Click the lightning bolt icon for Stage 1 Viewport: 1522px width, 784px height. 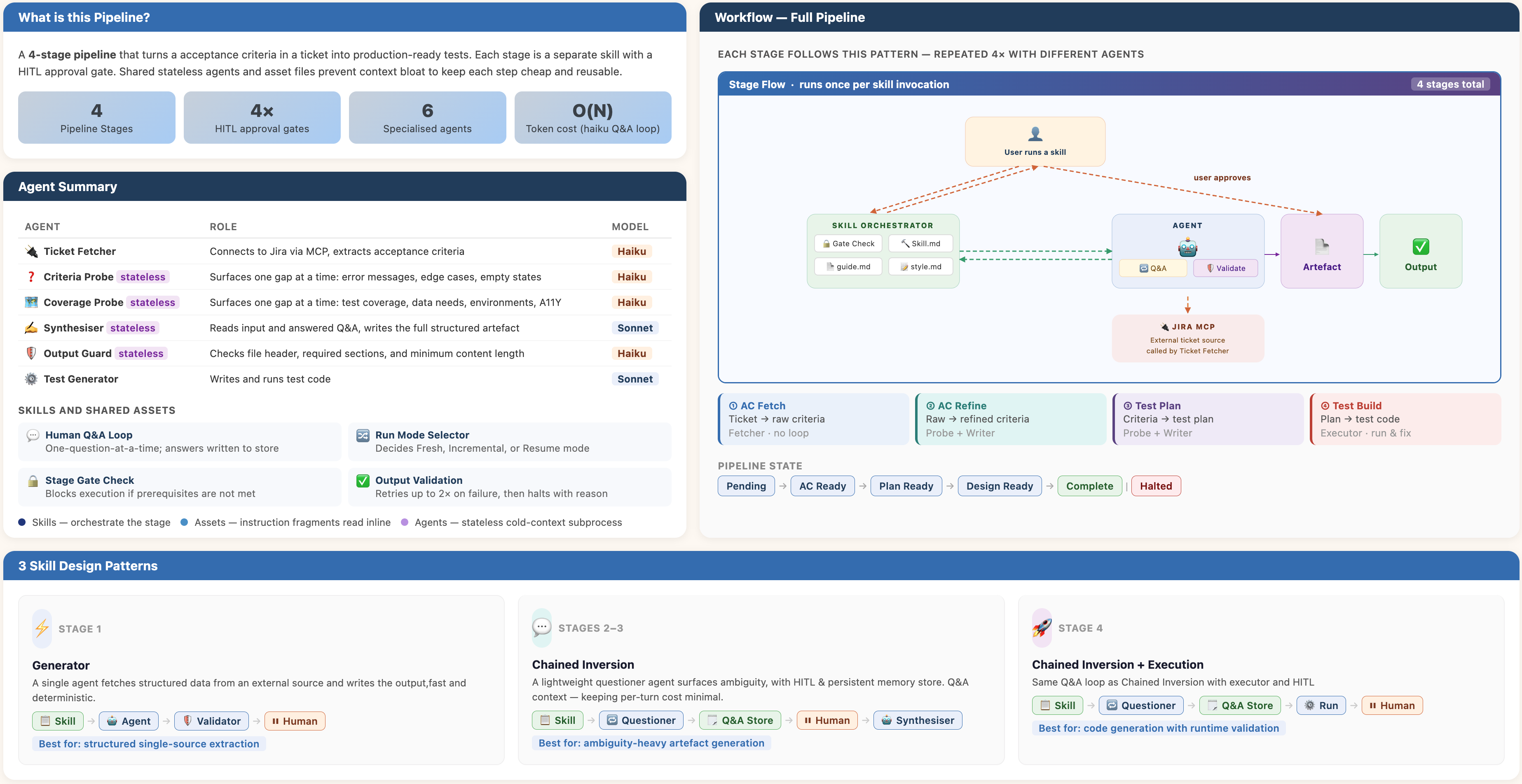point(41,628)
